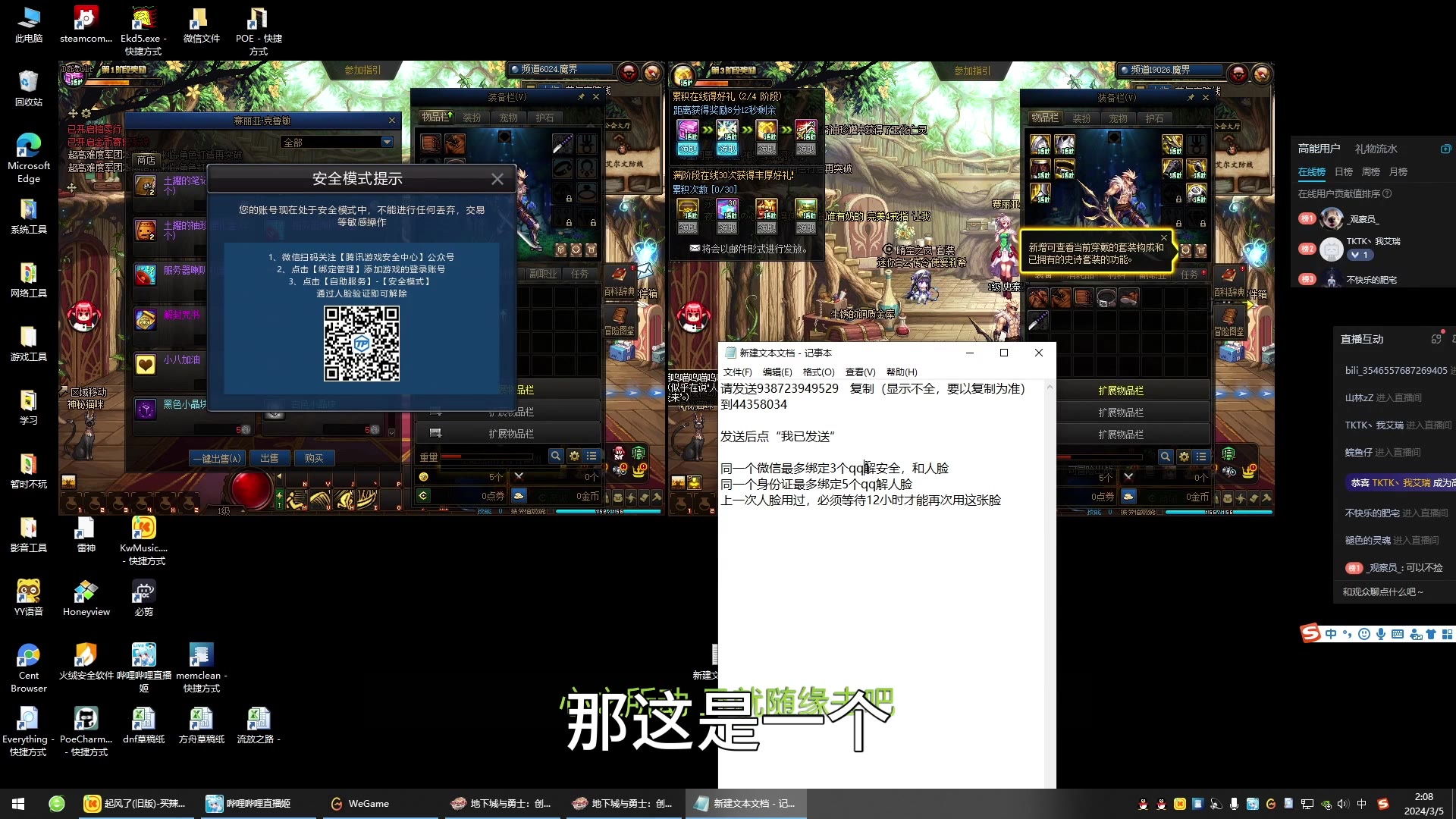Click the购买 button in game shop
This screenshot has height=819, width=1456.
point(314,458)
